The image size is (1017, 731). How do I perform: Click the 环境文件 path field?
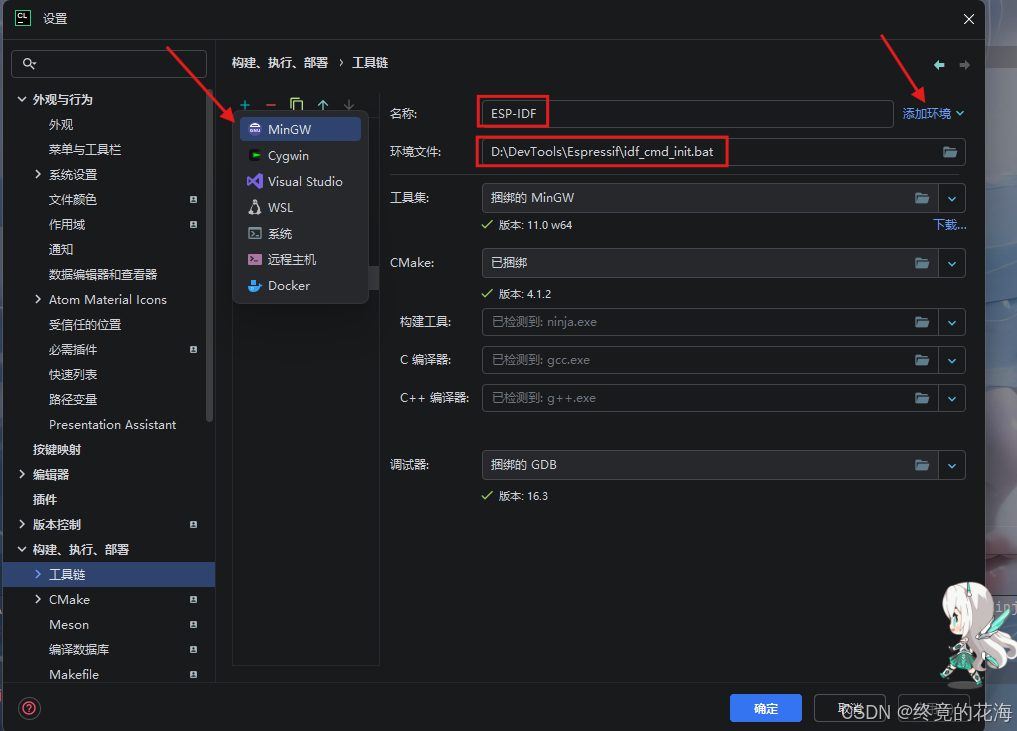723,152
